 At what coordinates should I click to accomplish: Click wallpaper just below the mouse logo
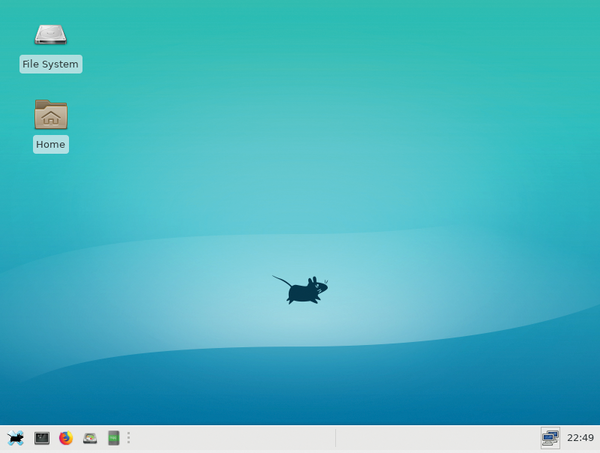(x=301, y=330)
